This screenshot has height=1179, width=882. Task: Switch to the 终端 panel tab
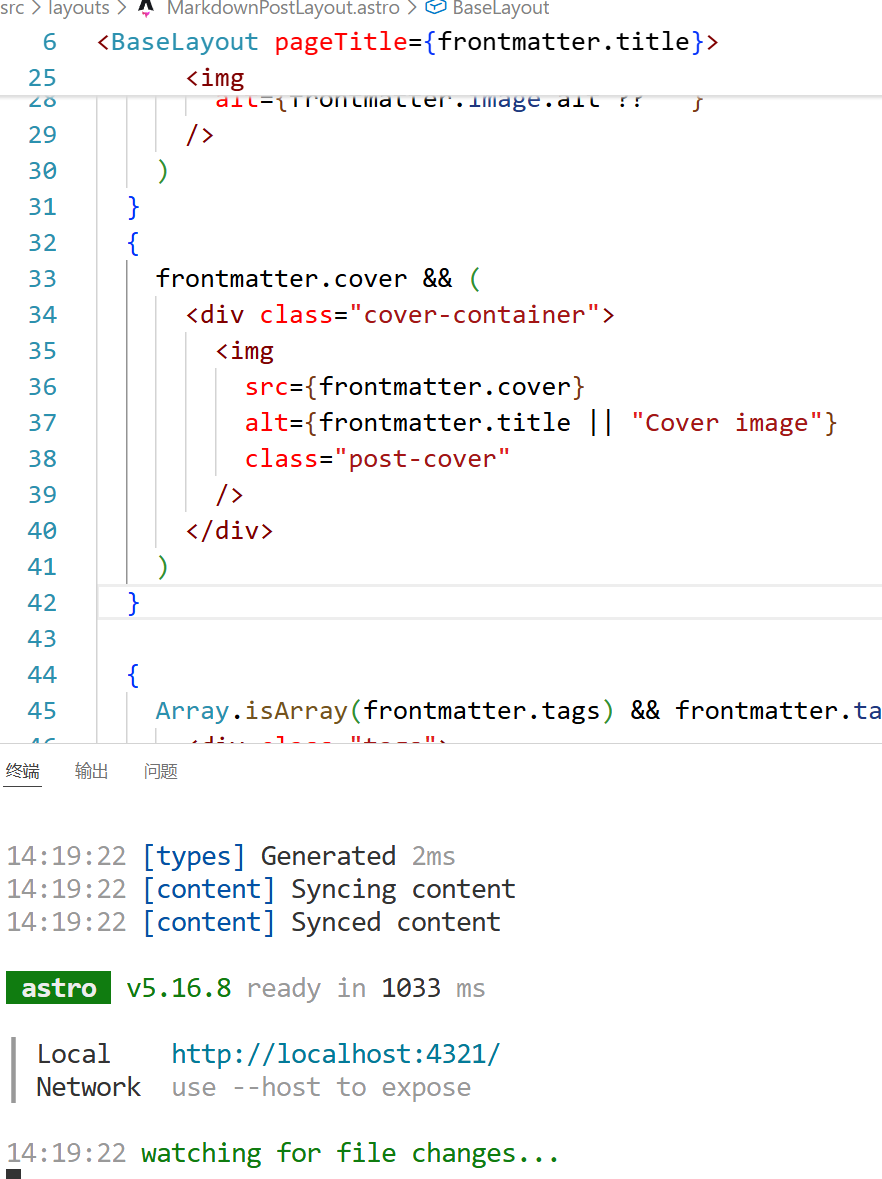coord(22,771)
